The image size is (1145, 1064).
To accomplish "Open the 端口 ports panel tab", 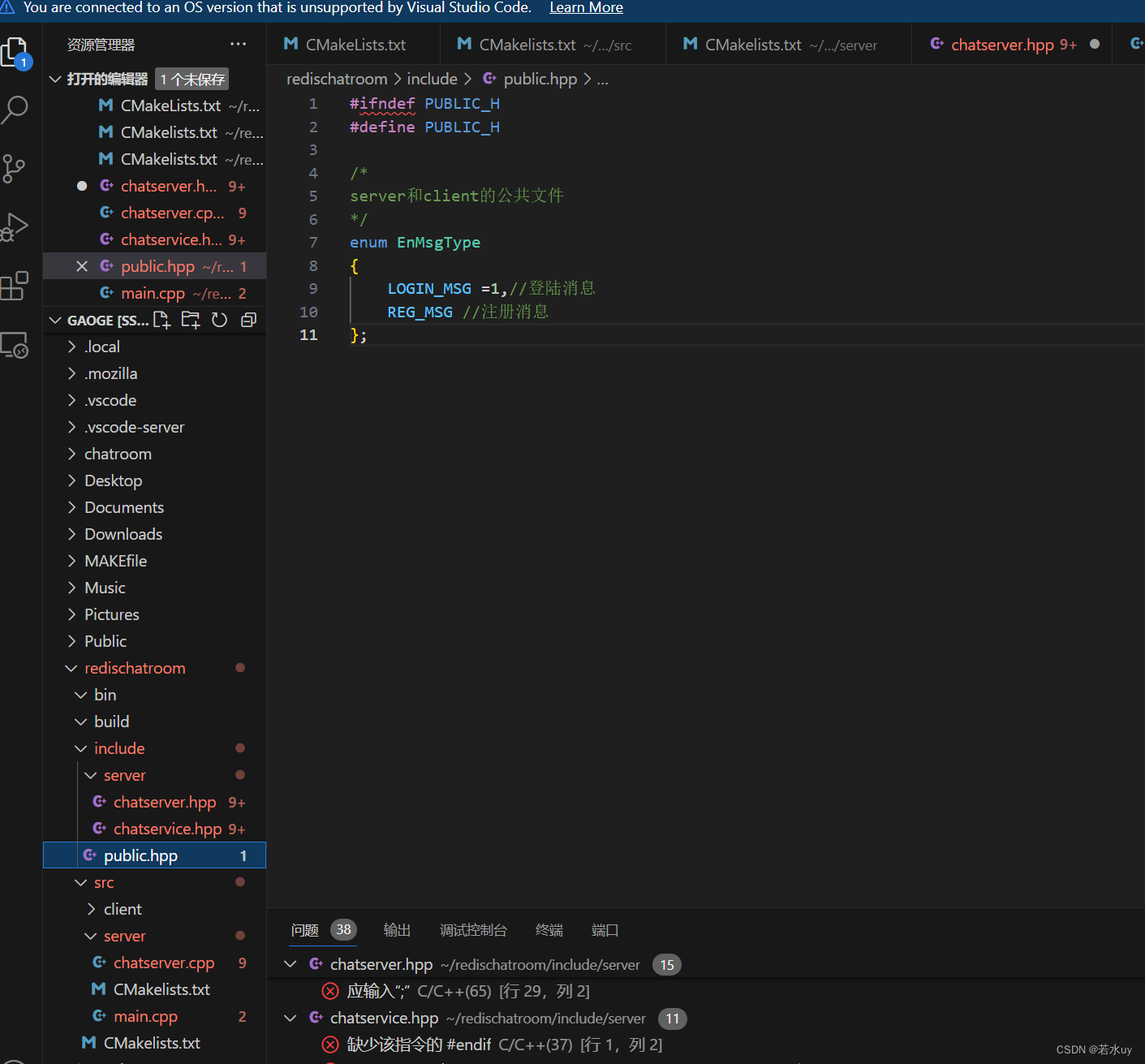I will (605, 930).
